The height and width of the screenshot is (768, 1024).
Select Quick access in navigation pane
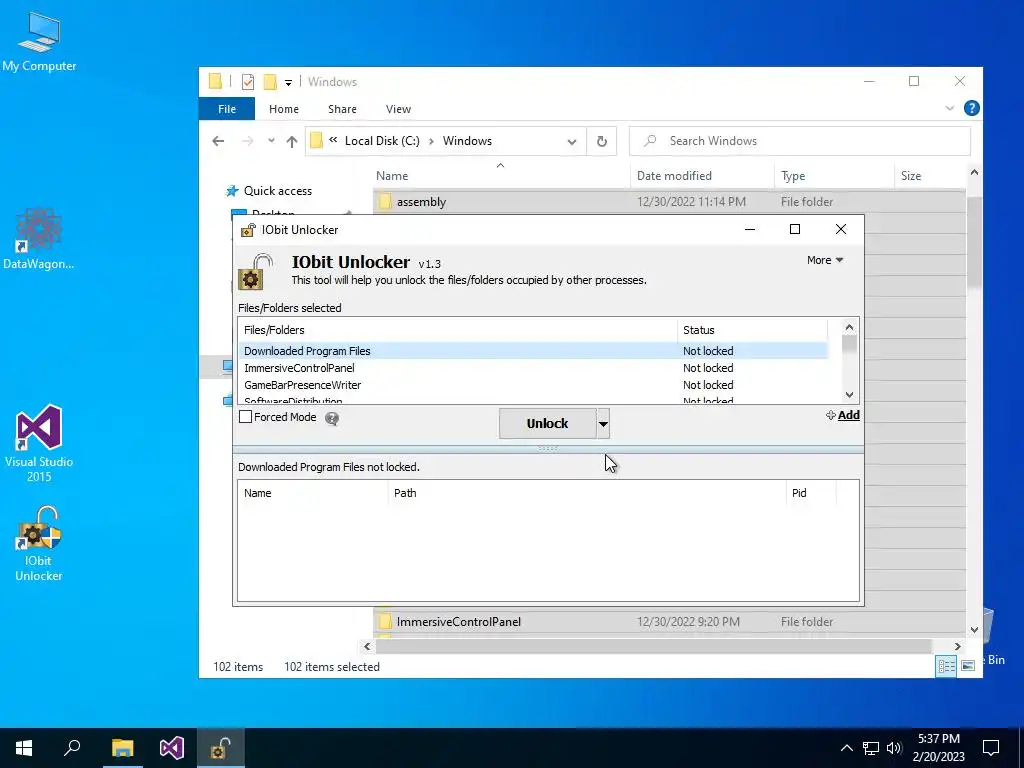[278, 191]
